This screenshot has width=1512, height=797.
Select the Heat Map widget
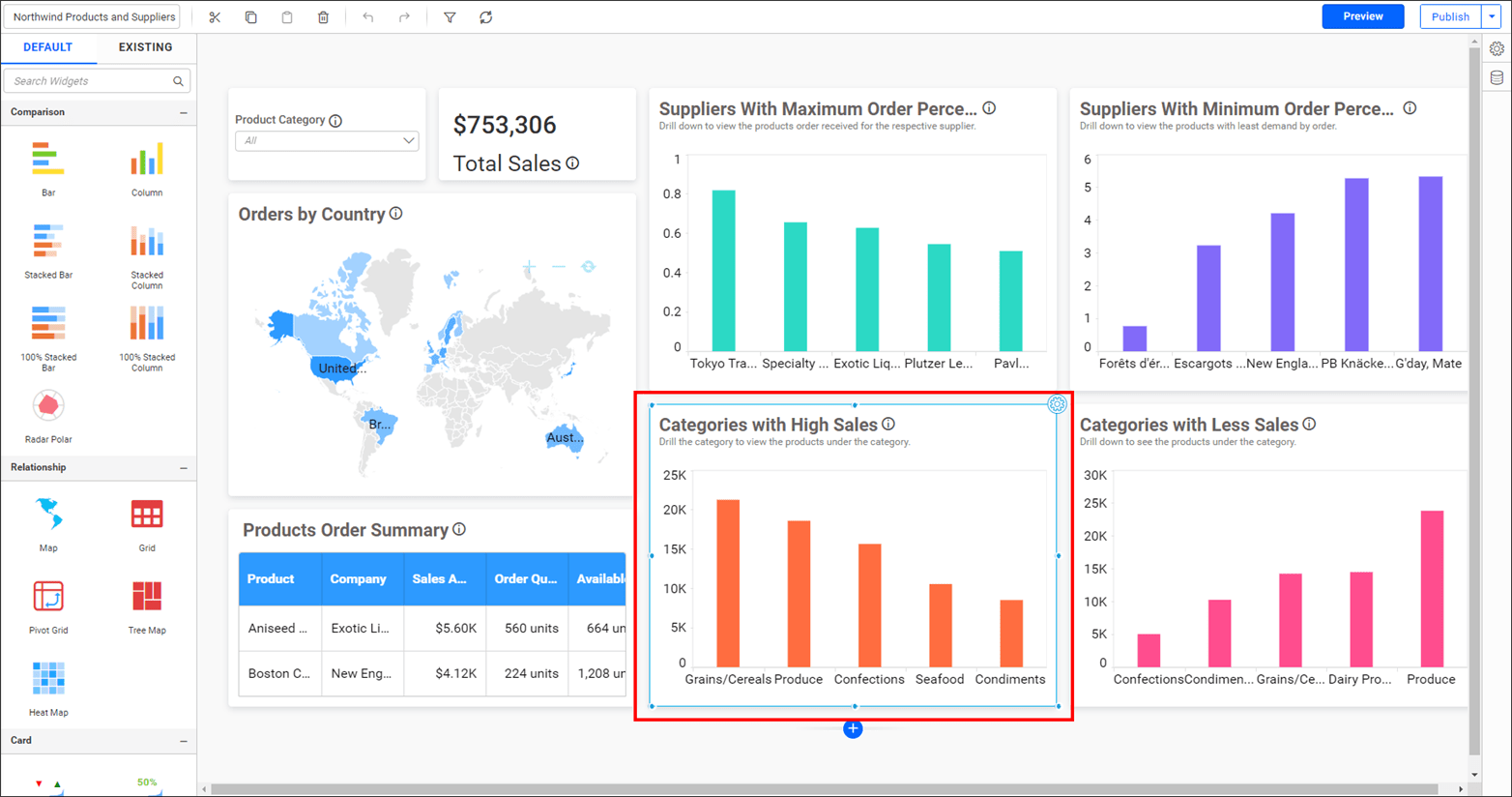pyautogui.click(x=48, y=679)
